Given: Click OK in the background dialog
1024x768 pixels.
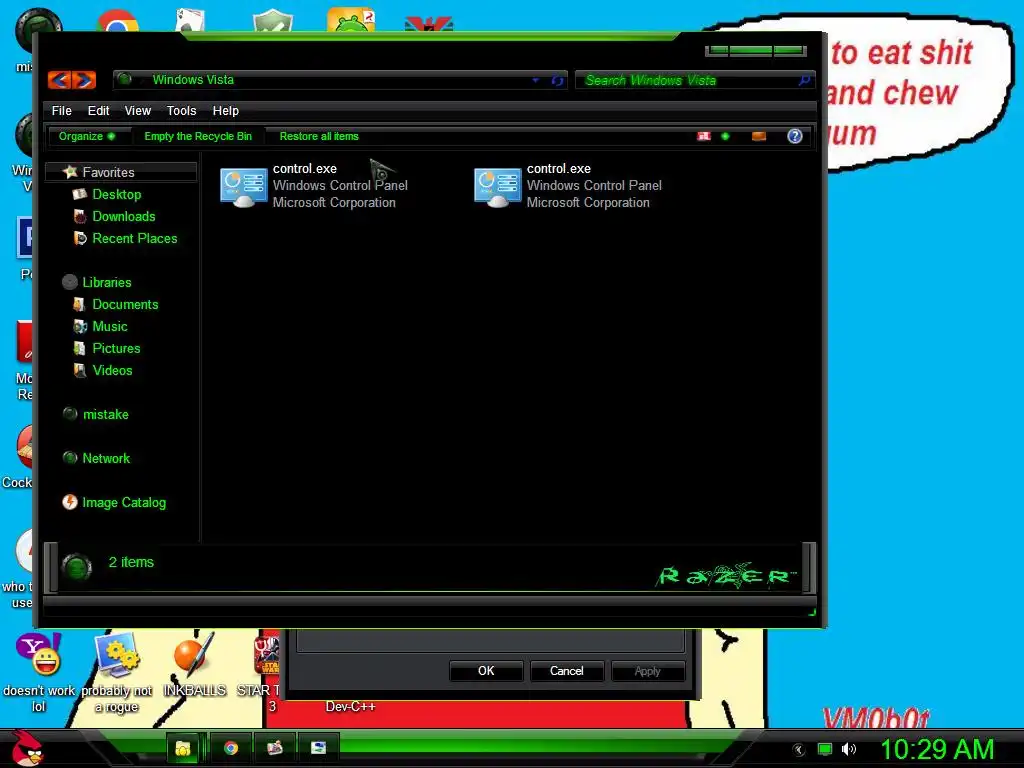Looking at the screenshot, I should click(486, 671).
